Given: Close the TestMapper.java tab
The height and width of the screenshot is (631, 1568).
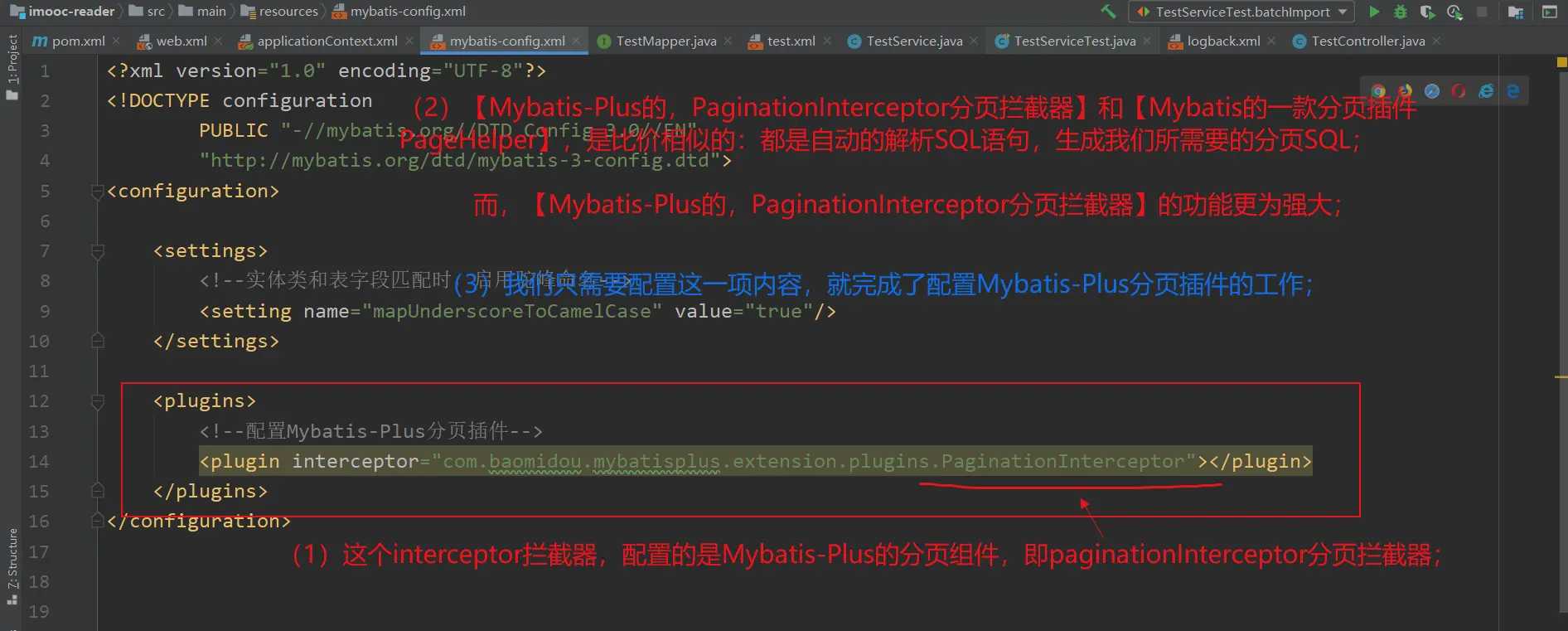Looking at the screenshot, I should pos(728,41).
